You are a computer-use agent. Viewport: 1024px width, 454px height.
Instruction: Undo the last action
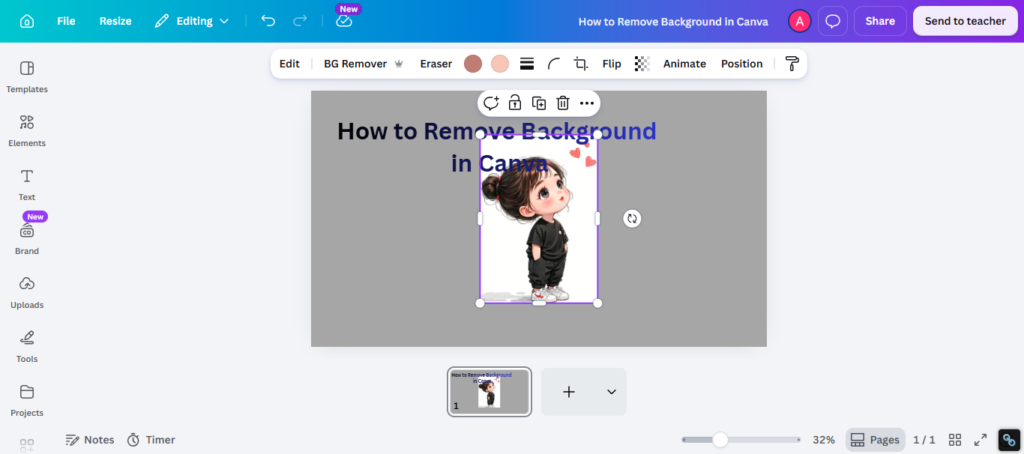268,21
